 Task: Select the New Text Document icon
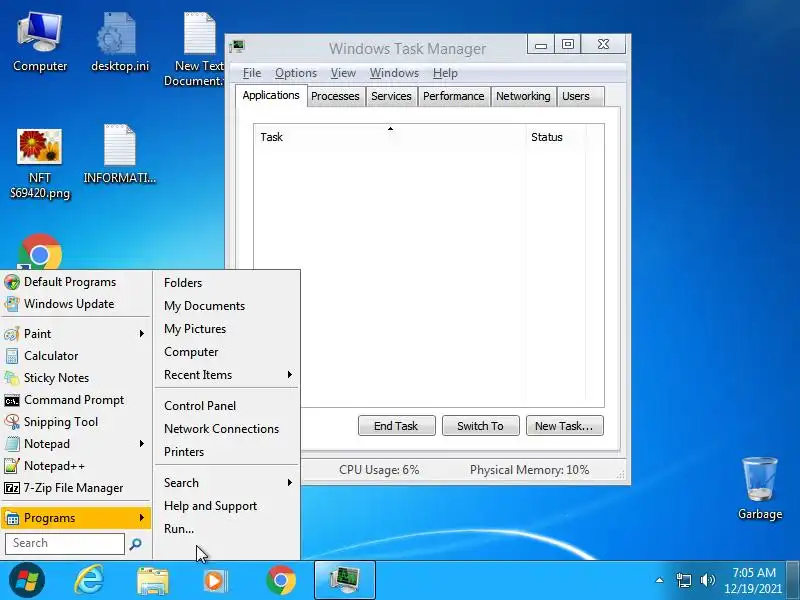click(196, 49)
